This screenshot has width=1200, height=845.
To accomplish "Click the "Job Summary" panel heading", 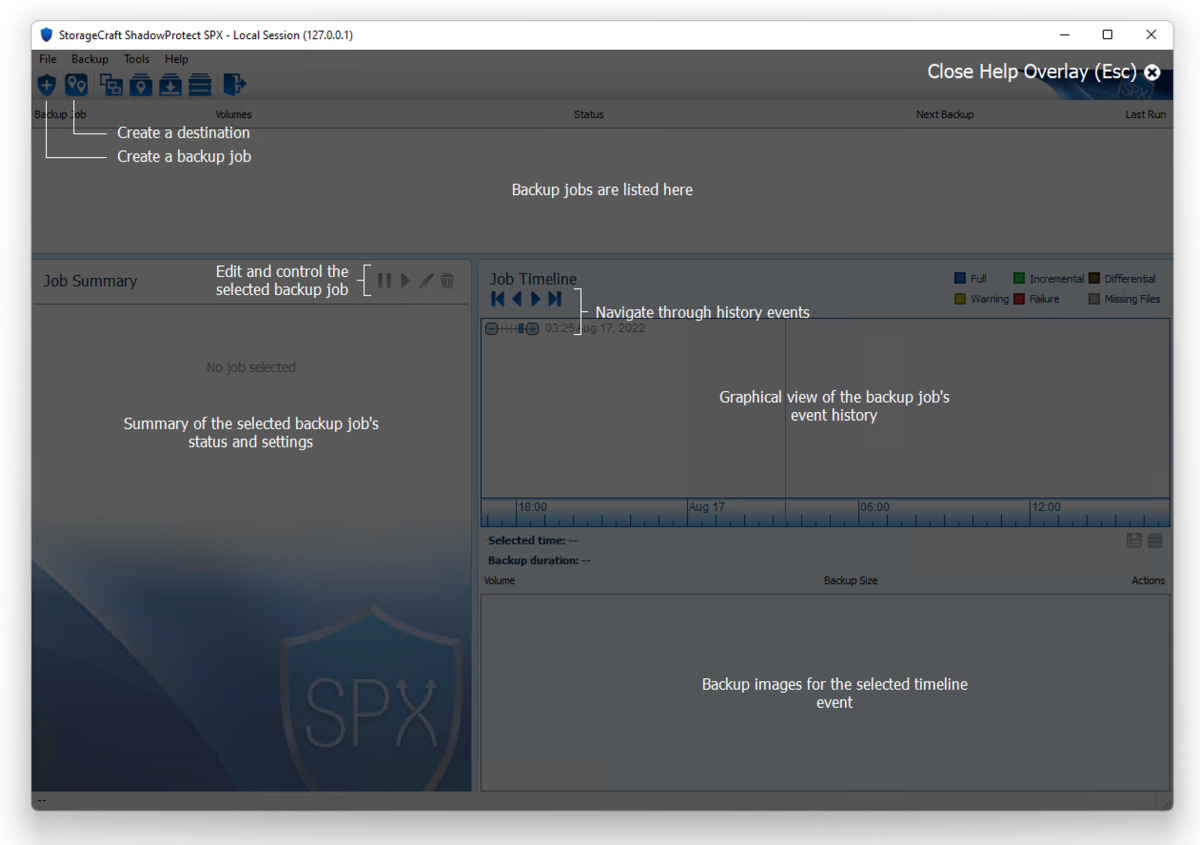I will 90,282.
